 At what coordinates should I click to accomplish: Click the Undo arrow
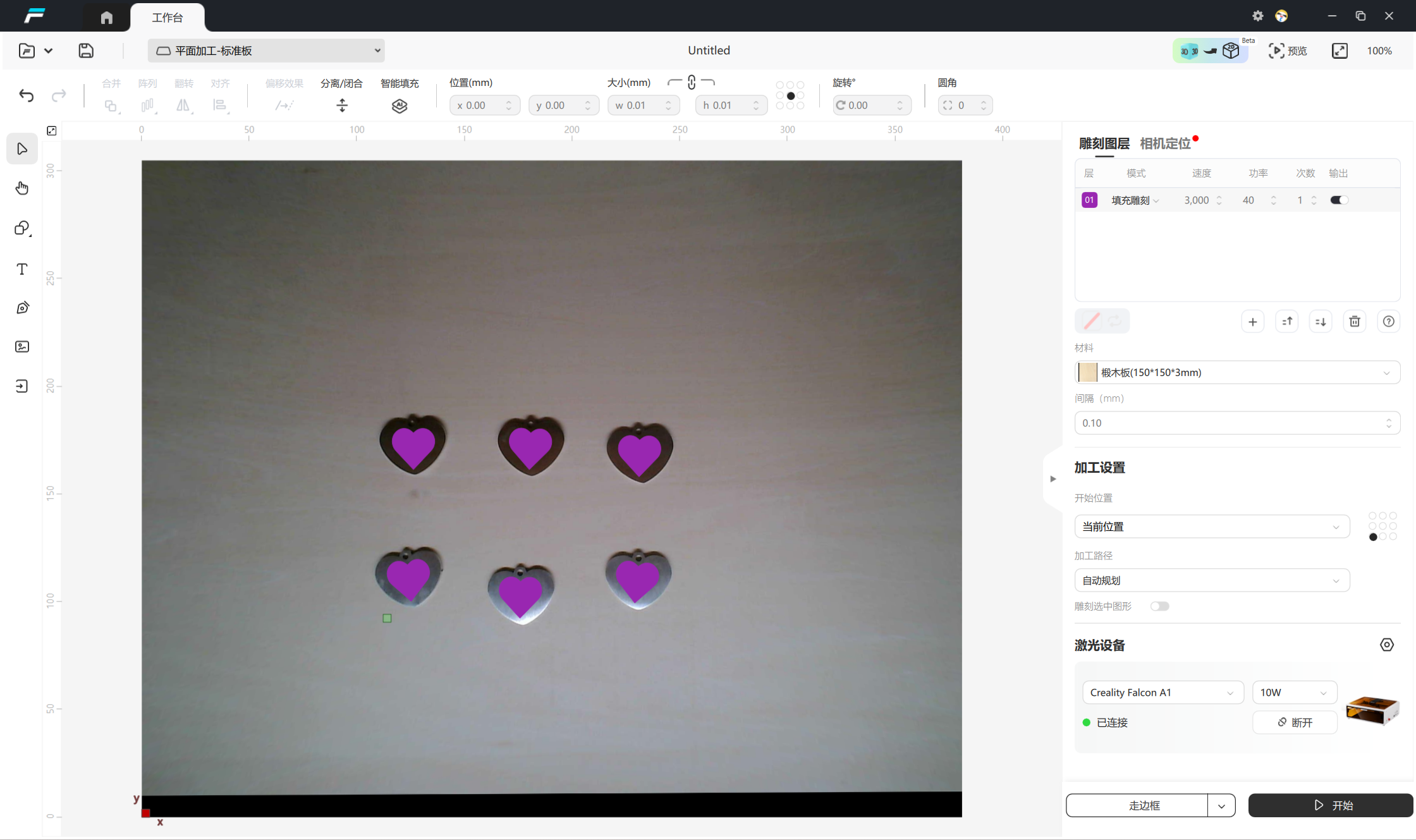[x=27, y=95]
